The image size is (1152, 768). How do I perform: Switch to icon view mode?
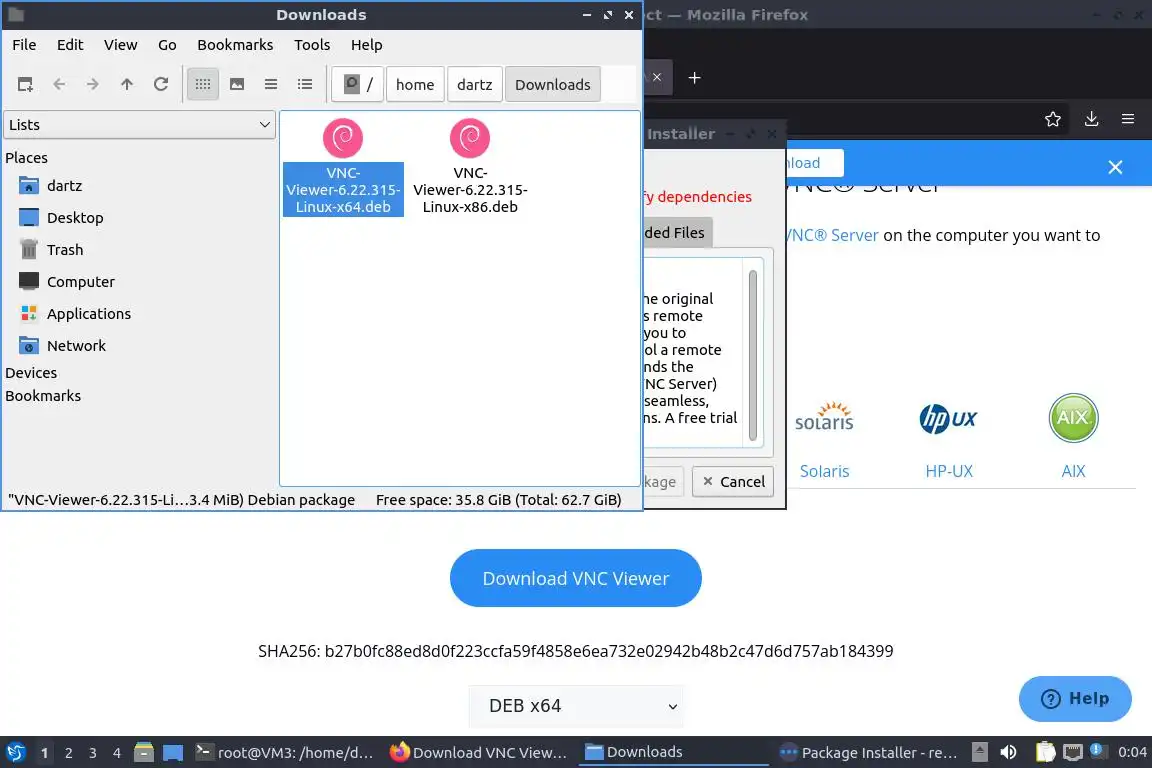coord(203,85)
